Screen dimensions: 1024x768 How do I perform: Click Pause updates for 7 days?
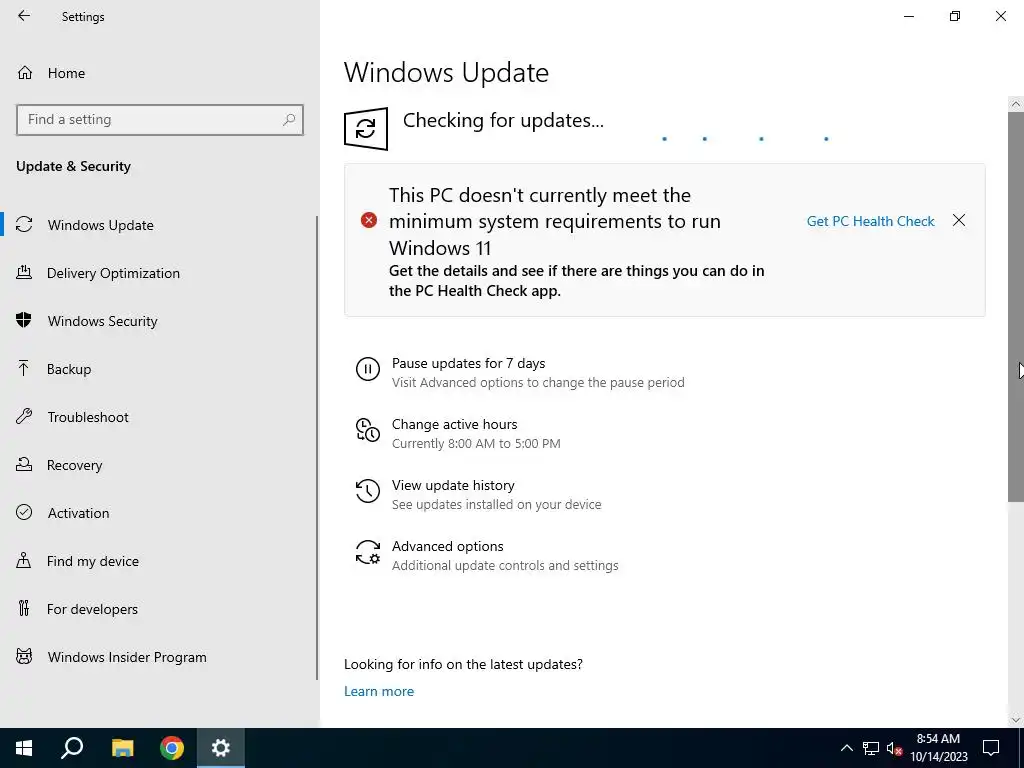tap(468, 363)
